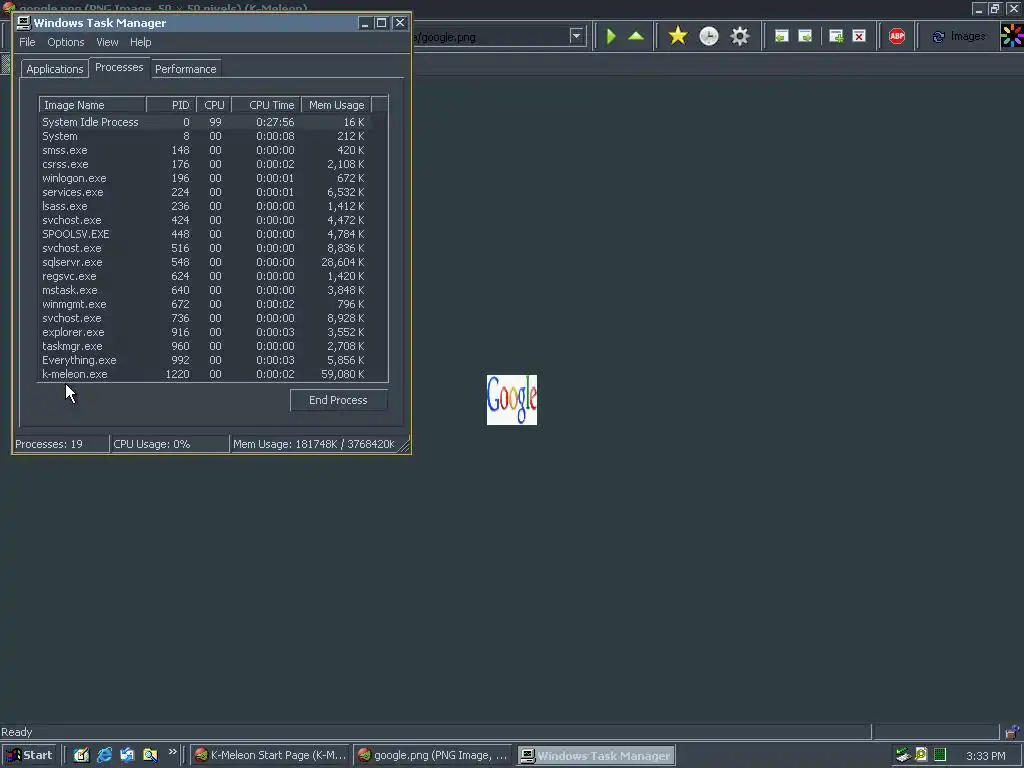
Task: Select the taskmgr.exe process
Action: pos(204,346)
